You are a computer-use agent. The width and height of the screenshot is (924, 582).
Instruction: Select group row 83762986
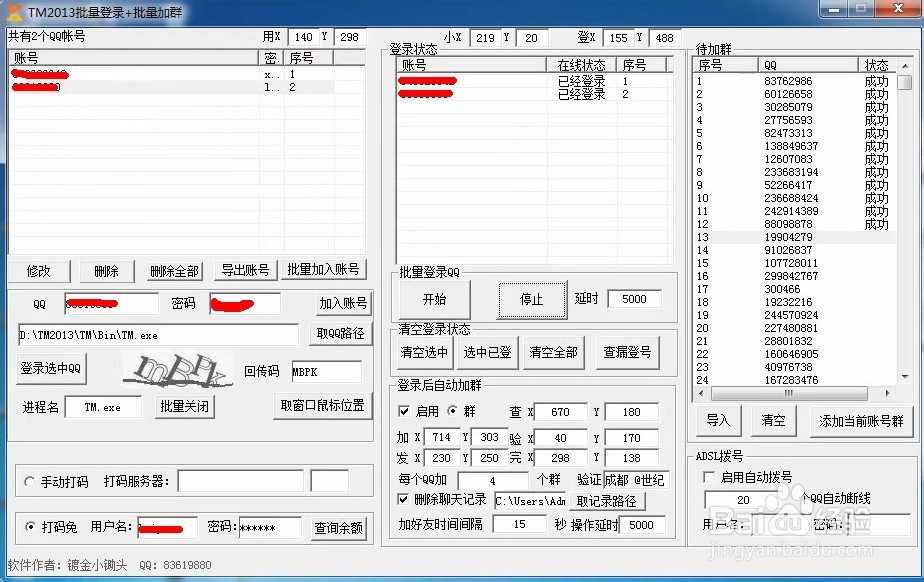tap(794, 81)
